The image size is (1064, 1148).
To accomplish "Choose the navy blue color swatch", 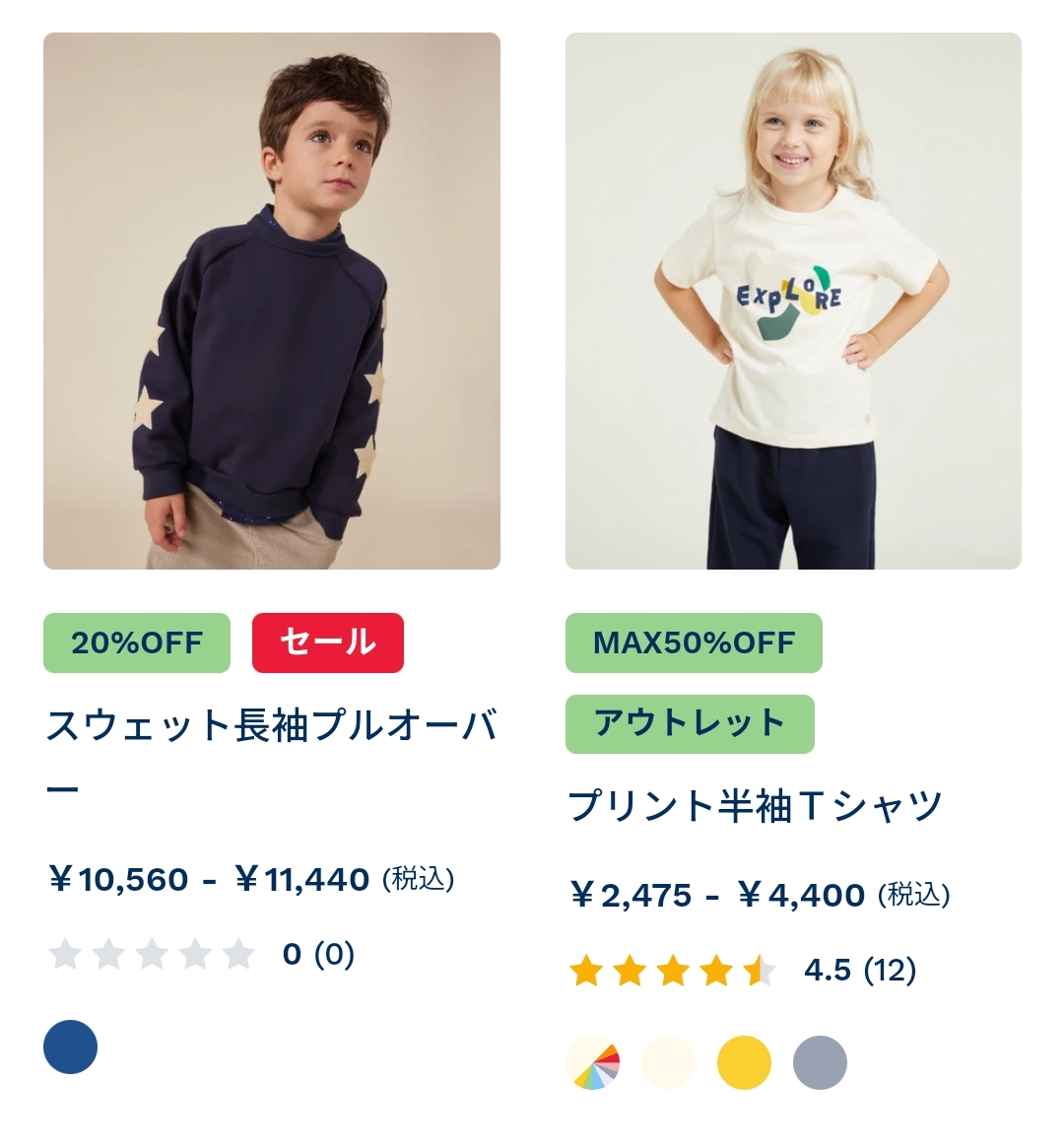I will pos(70,1047).
